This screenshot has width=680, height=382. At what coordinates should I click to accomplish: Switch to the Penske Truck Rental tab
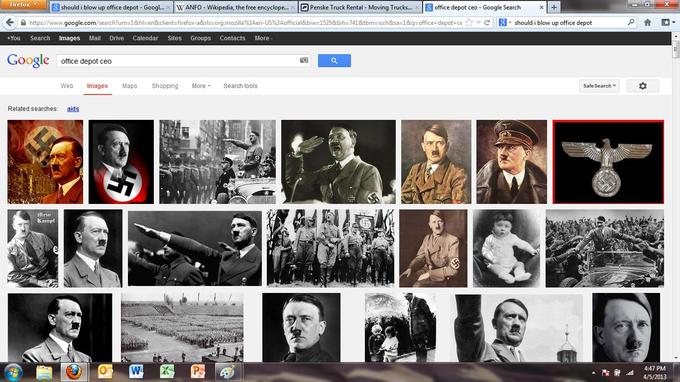click(360, 7)
